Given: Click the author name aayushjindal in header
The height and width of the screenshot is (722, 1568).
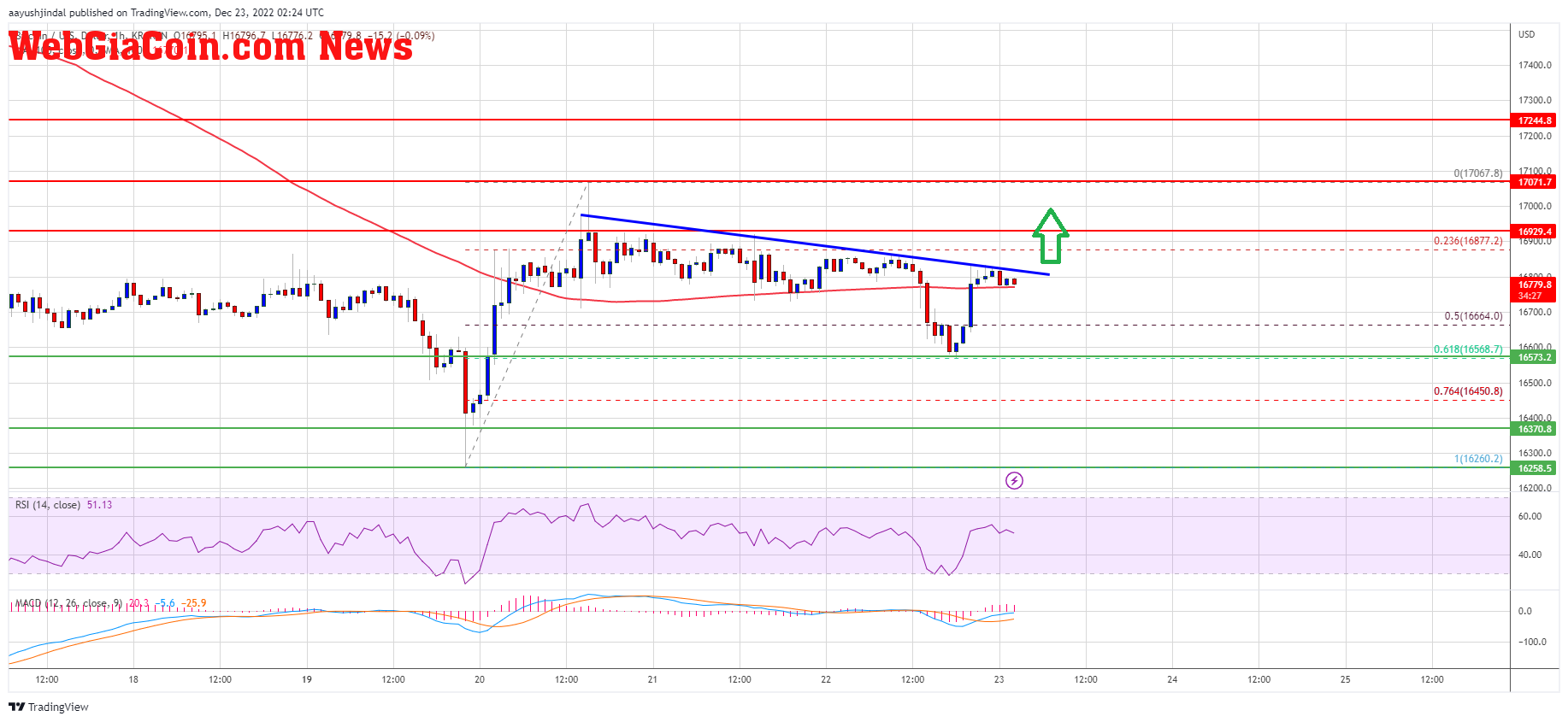Looking at the screenshot, I should pos(37,13).
